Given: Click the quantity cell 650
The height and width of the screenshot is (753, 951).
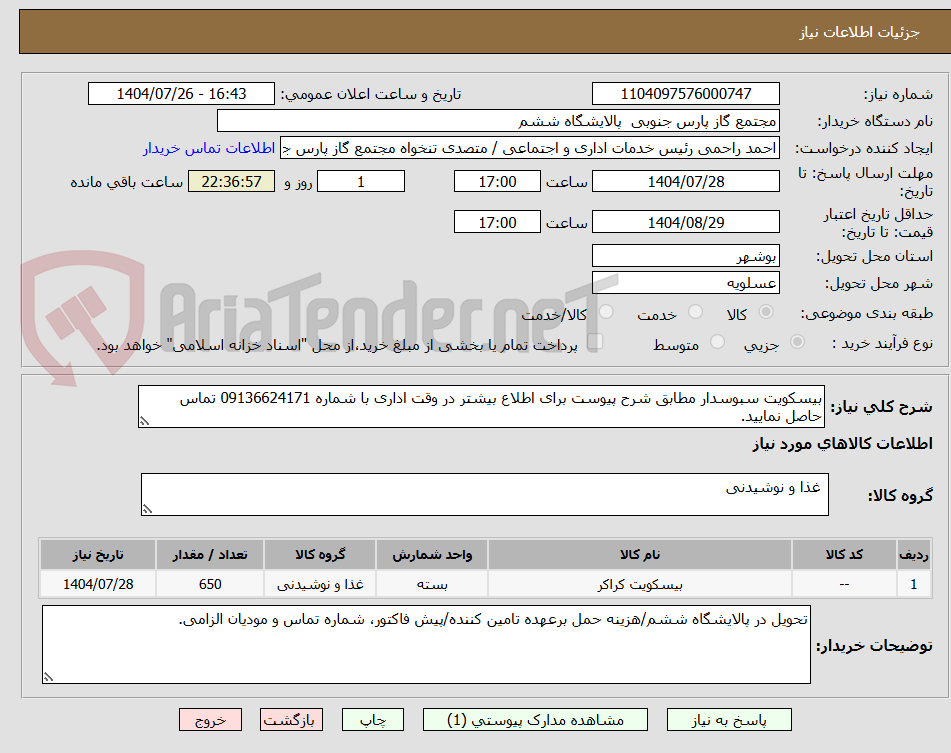Looking at the screenshot, I should 210,584.
